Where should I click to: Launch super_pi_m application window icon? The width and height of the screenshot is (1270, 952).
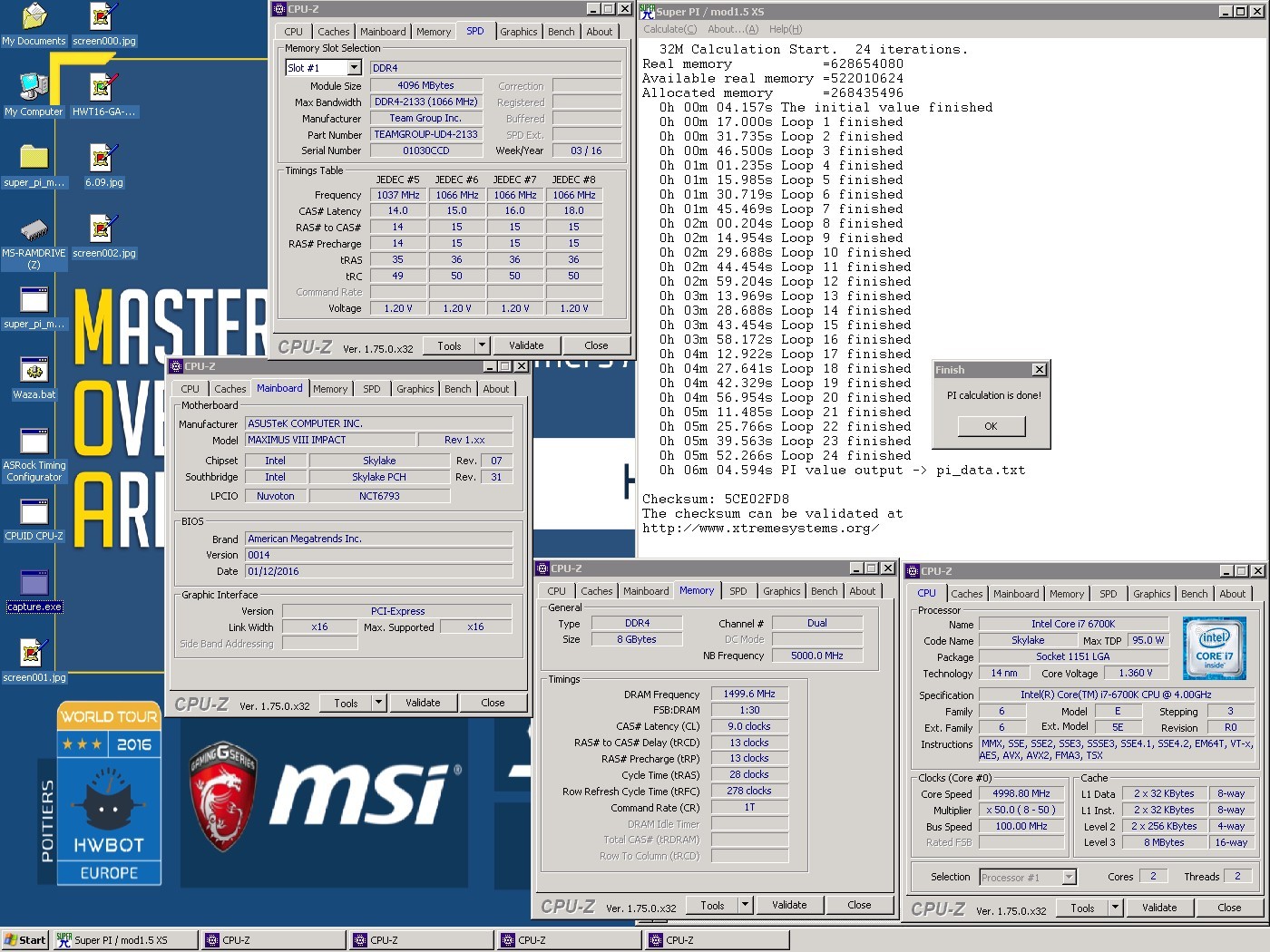tap(34, 299)
